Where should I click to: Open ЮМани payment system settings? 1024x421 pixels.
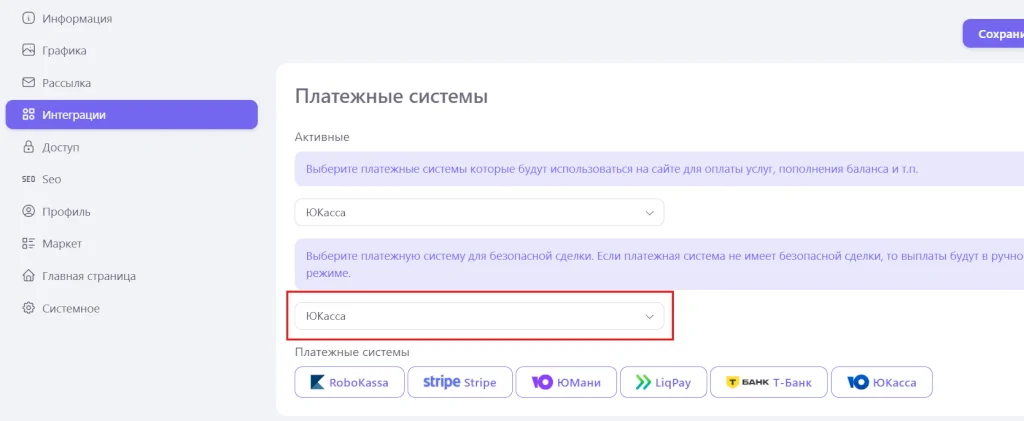[567, 382]
